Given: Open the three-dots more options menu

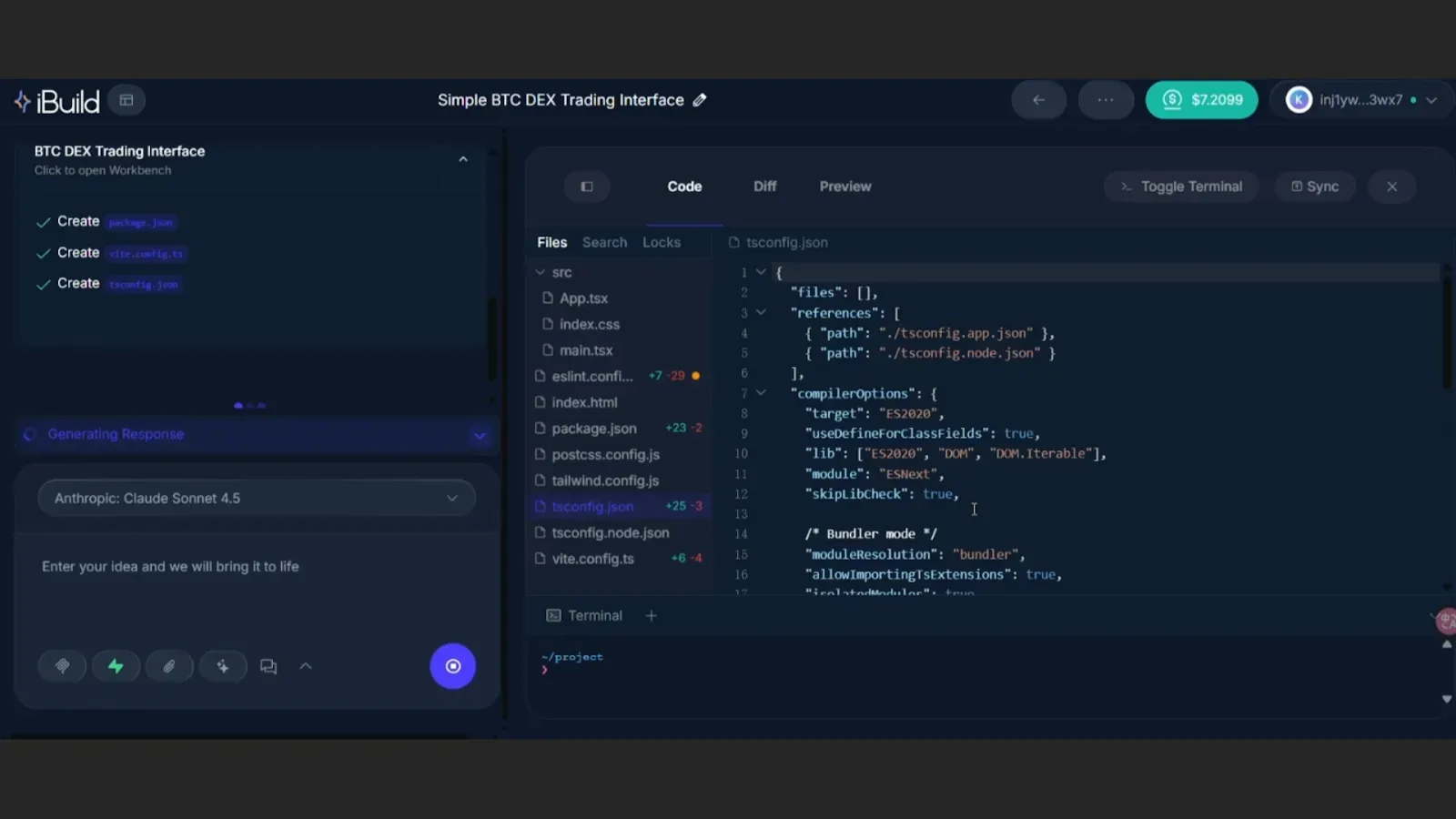Looking at the screenshot, I should pos(1106,100).
